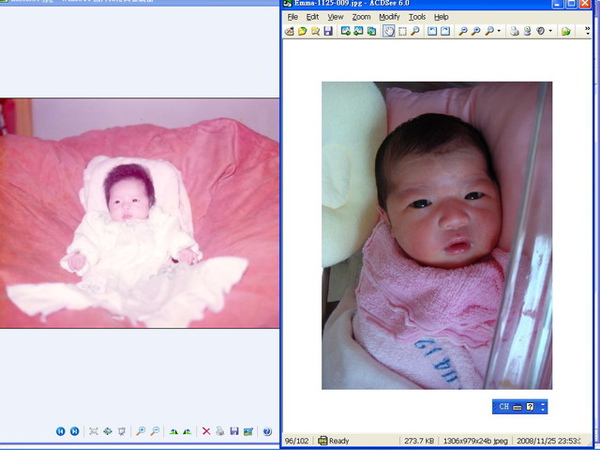Click the green folder icon at the ACDSee toolbar's end

pyautogui.click(x=566, y=31)
